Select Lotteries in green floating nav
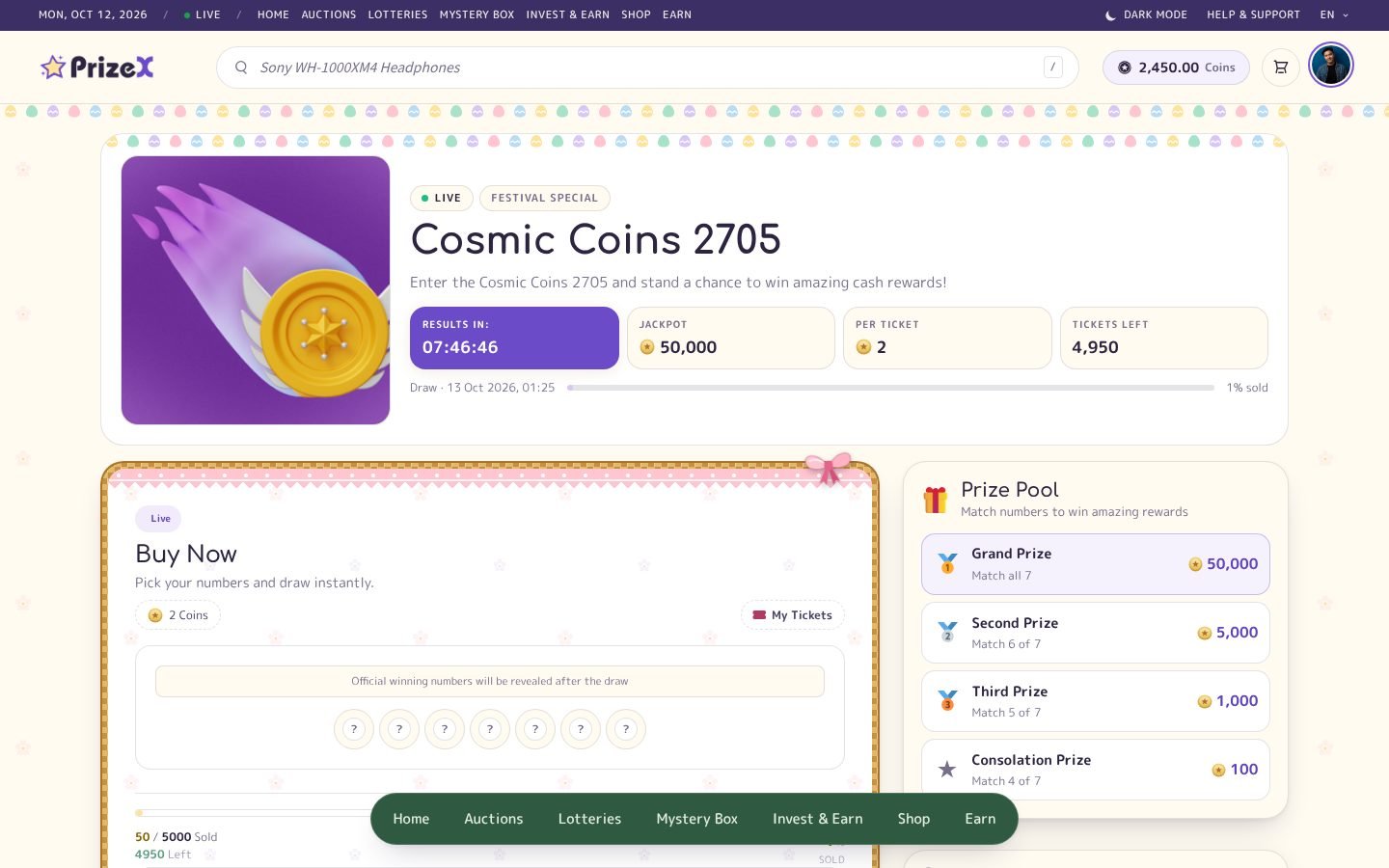 [589, 819]
